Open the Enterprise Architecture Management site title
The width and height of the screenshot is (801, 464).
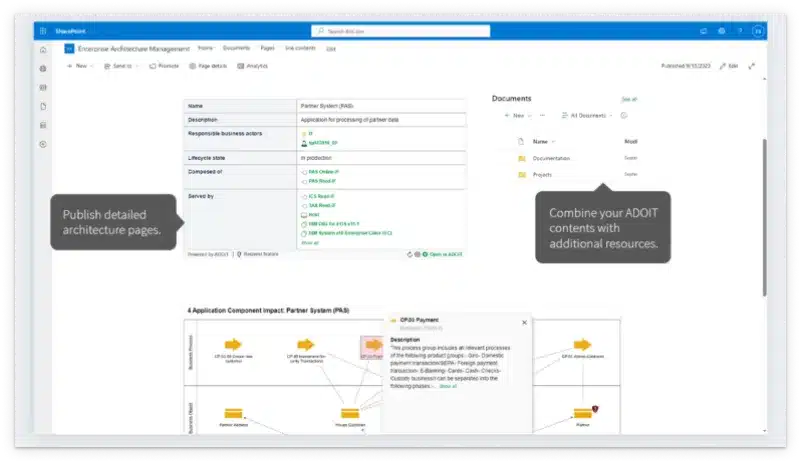(133, 49)
